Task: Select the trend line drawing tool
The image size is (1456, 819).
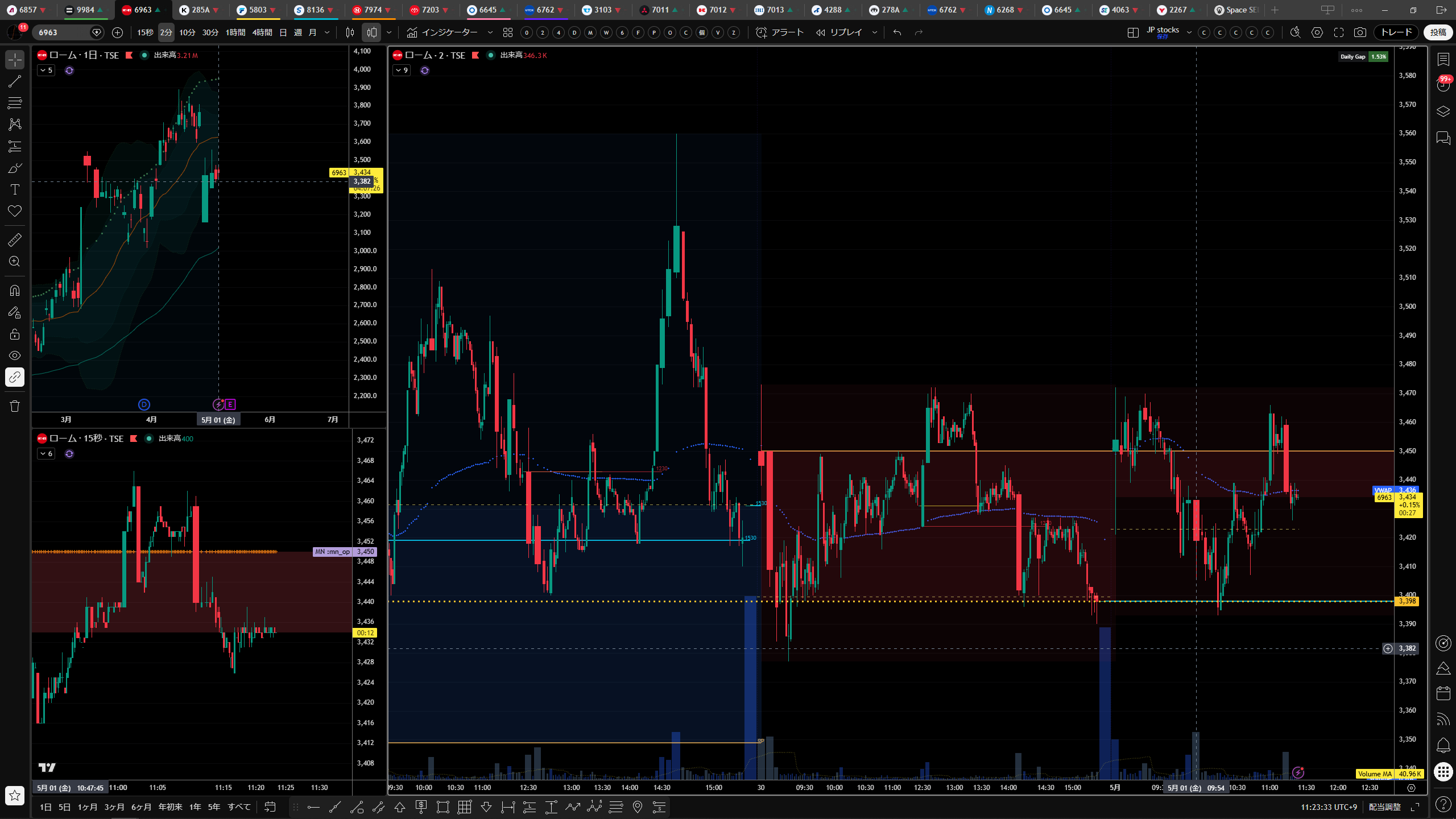Action: [15, 81]
